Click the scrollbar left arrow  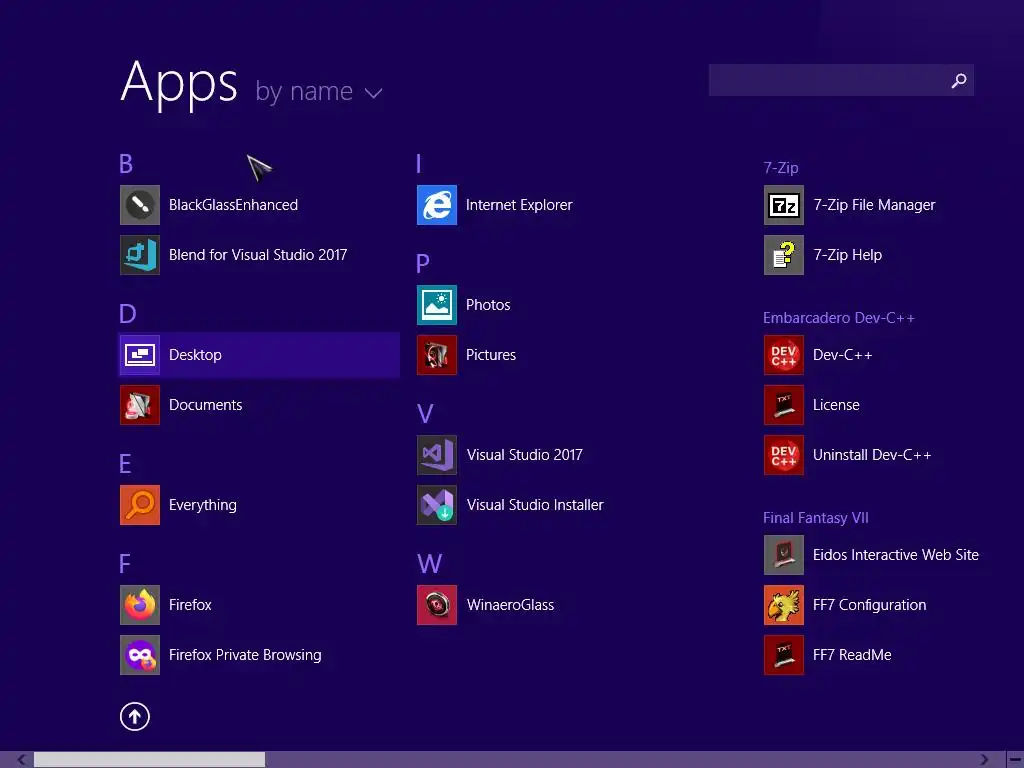[21, 760]
